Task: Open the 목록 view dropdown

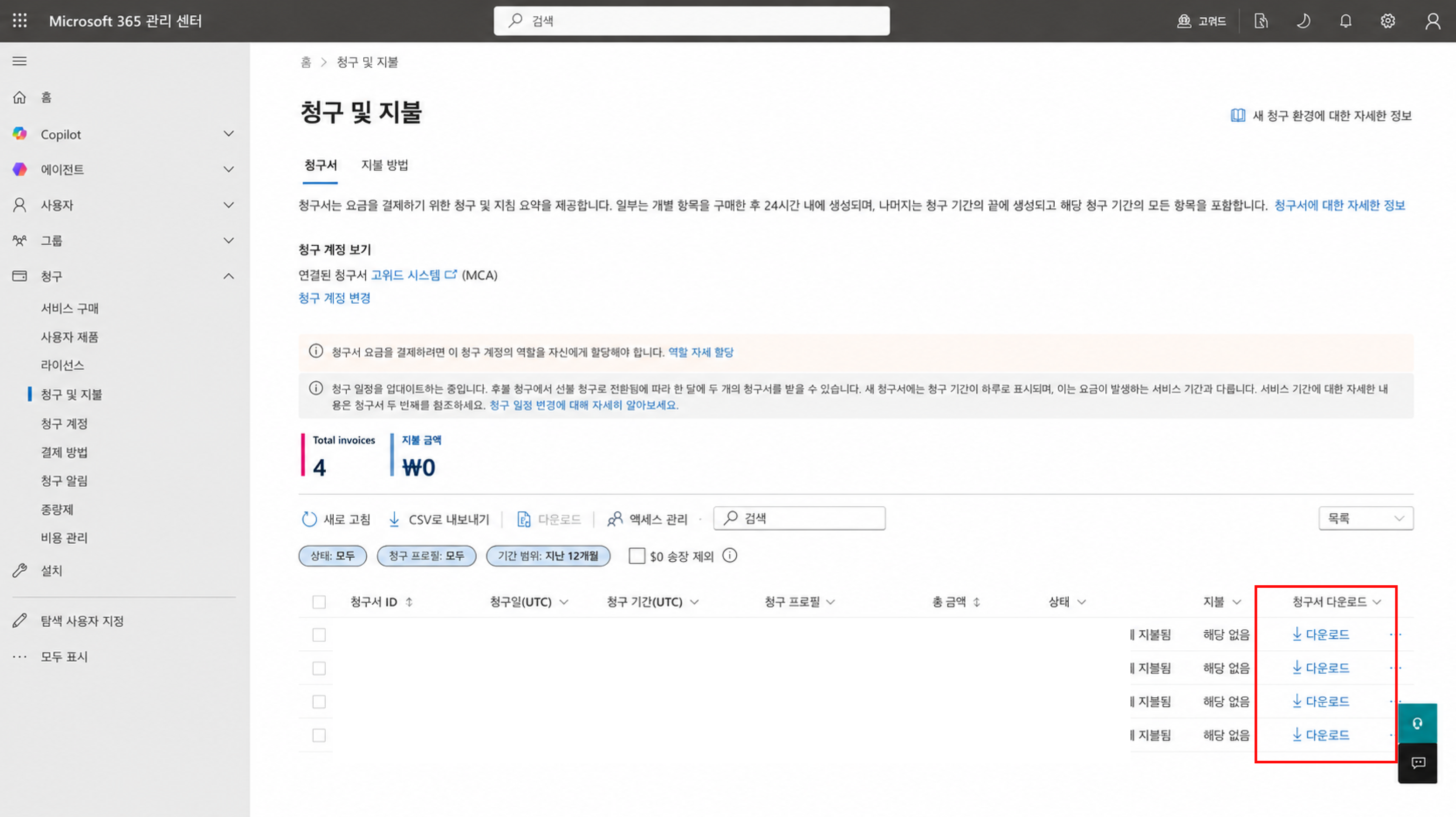Action: tap(1366, 518)
